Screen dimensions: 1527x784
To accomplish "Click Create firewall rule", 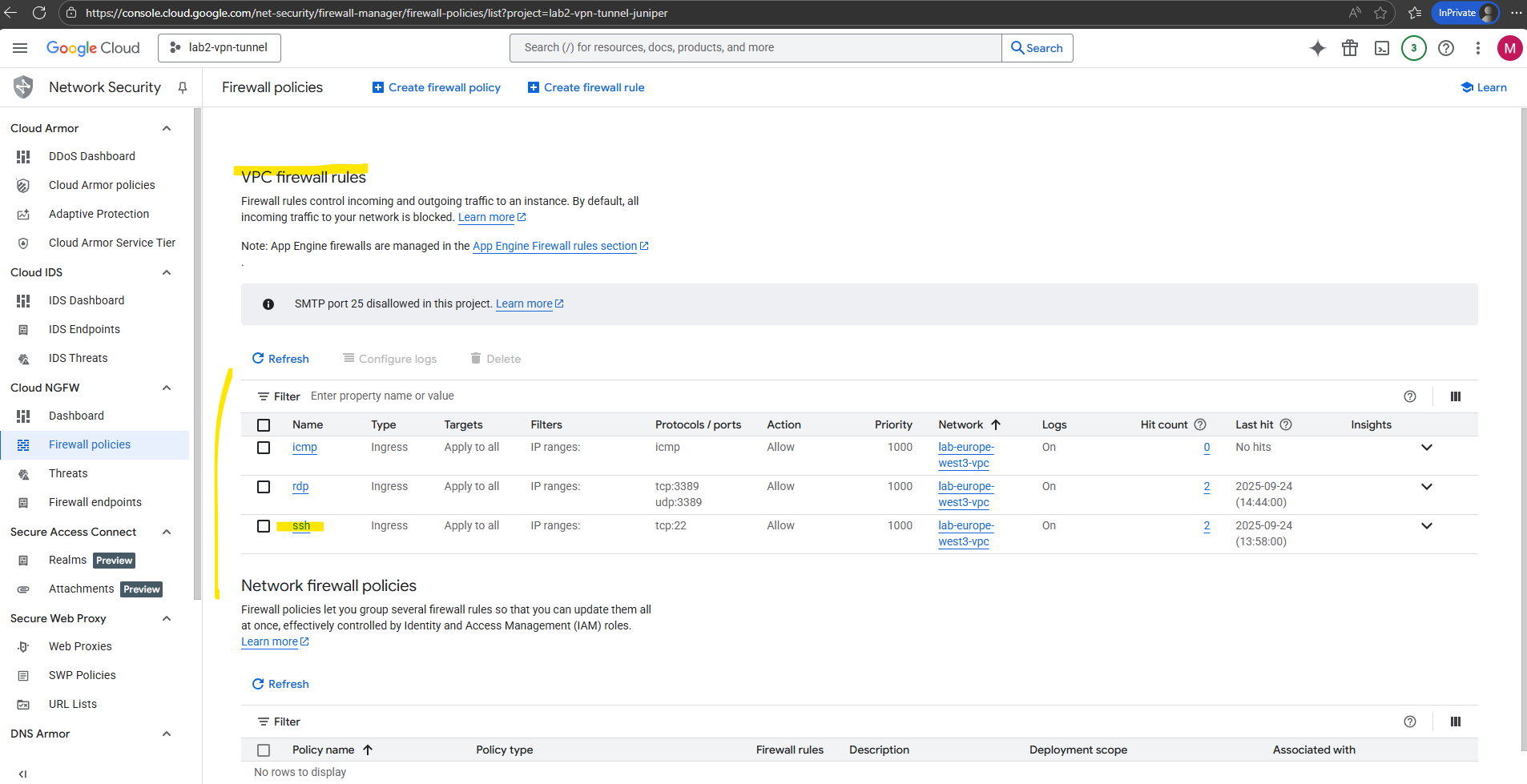I will point(586,87).
